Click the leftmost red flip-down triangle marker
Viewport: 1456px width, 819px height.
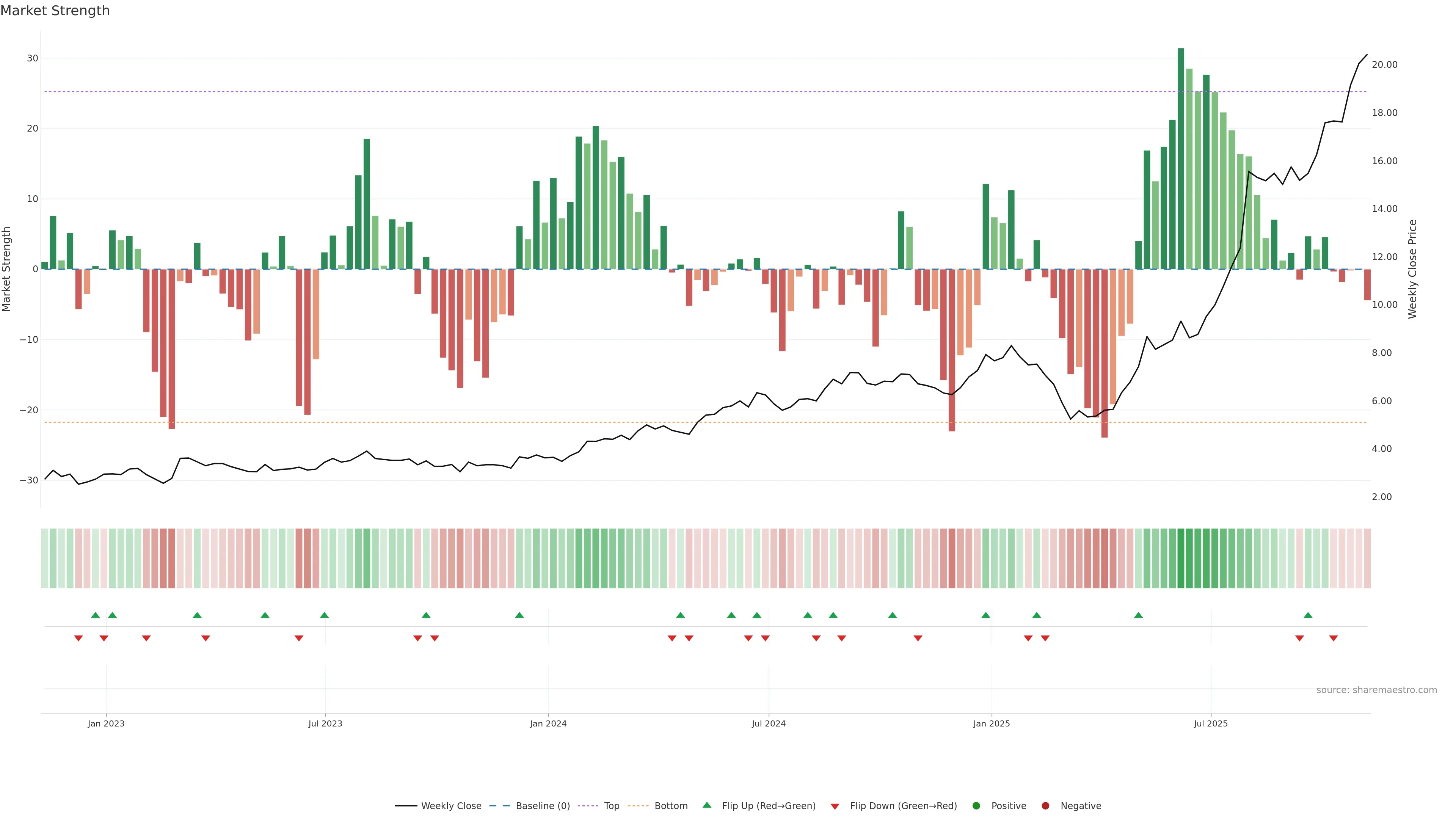[x=78, y=638]
